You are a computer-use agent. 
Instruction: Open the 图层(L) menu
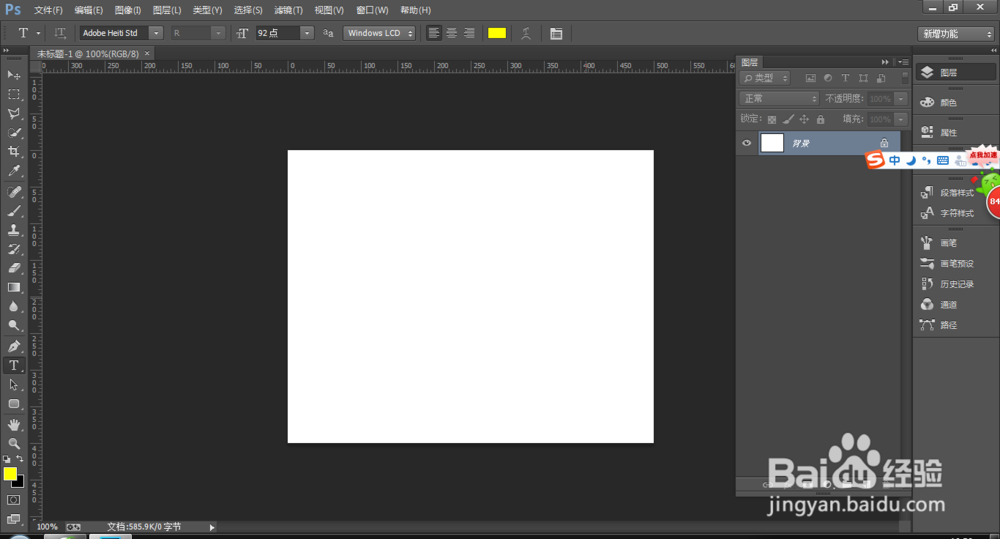pyautogui.click(x=166, y=10)
